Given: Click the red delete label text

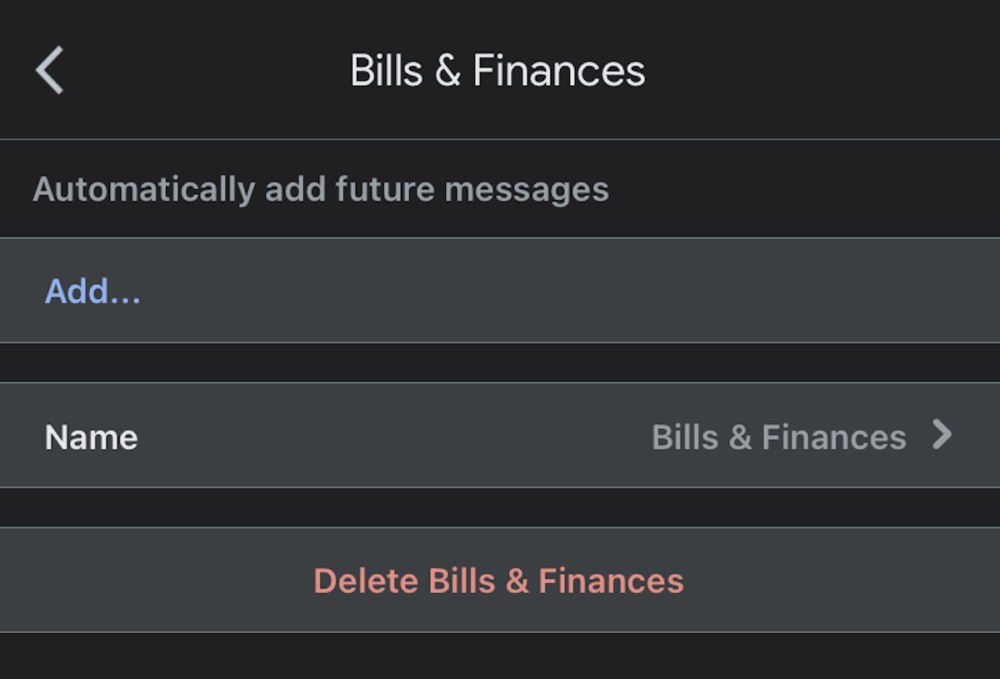Looking at the screenshot, I should click(498, 581).
